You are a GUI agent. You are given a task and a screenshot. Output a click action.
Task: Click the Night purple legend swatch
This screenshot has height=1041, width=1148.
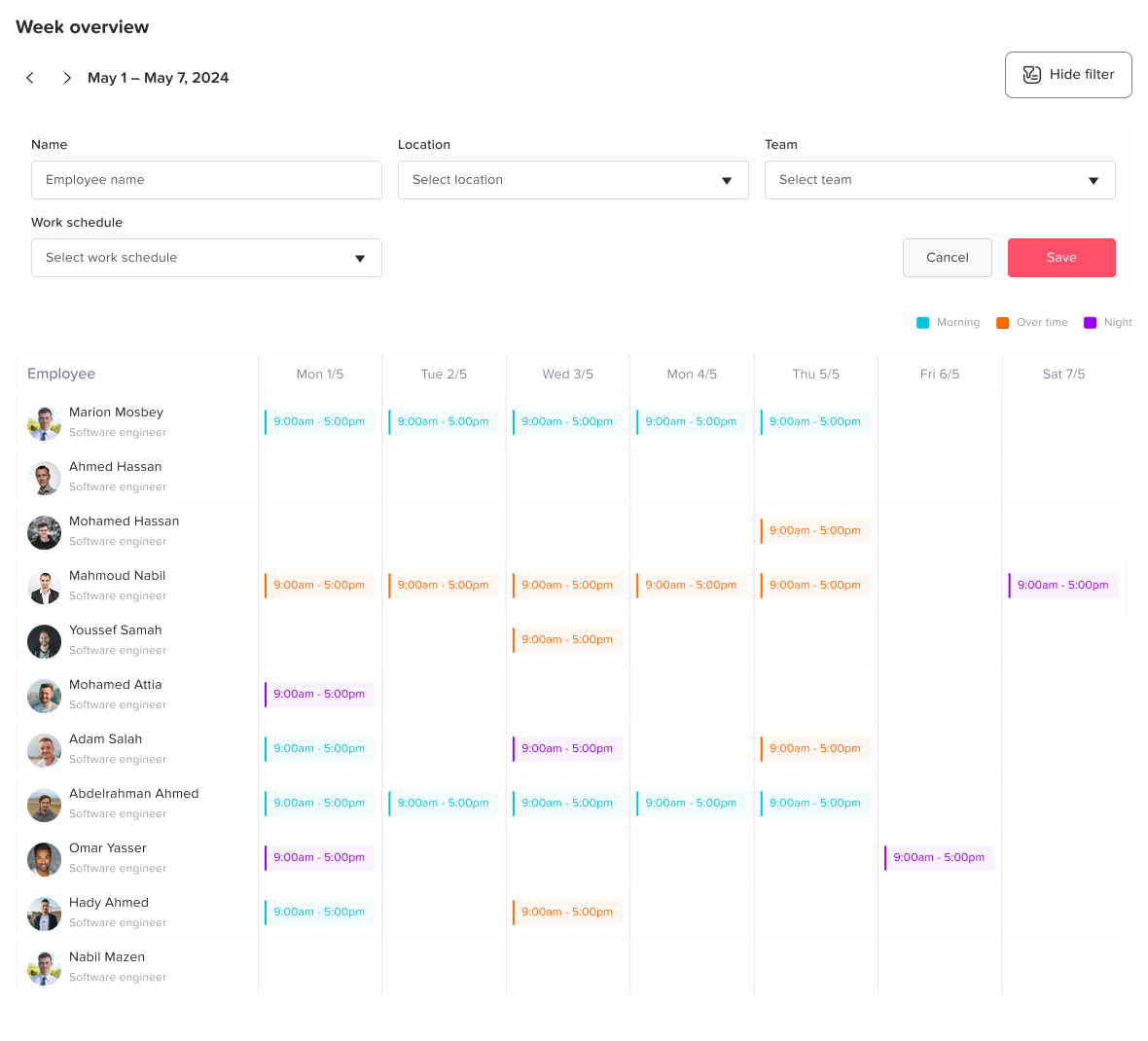click(x=1090, y=323)
